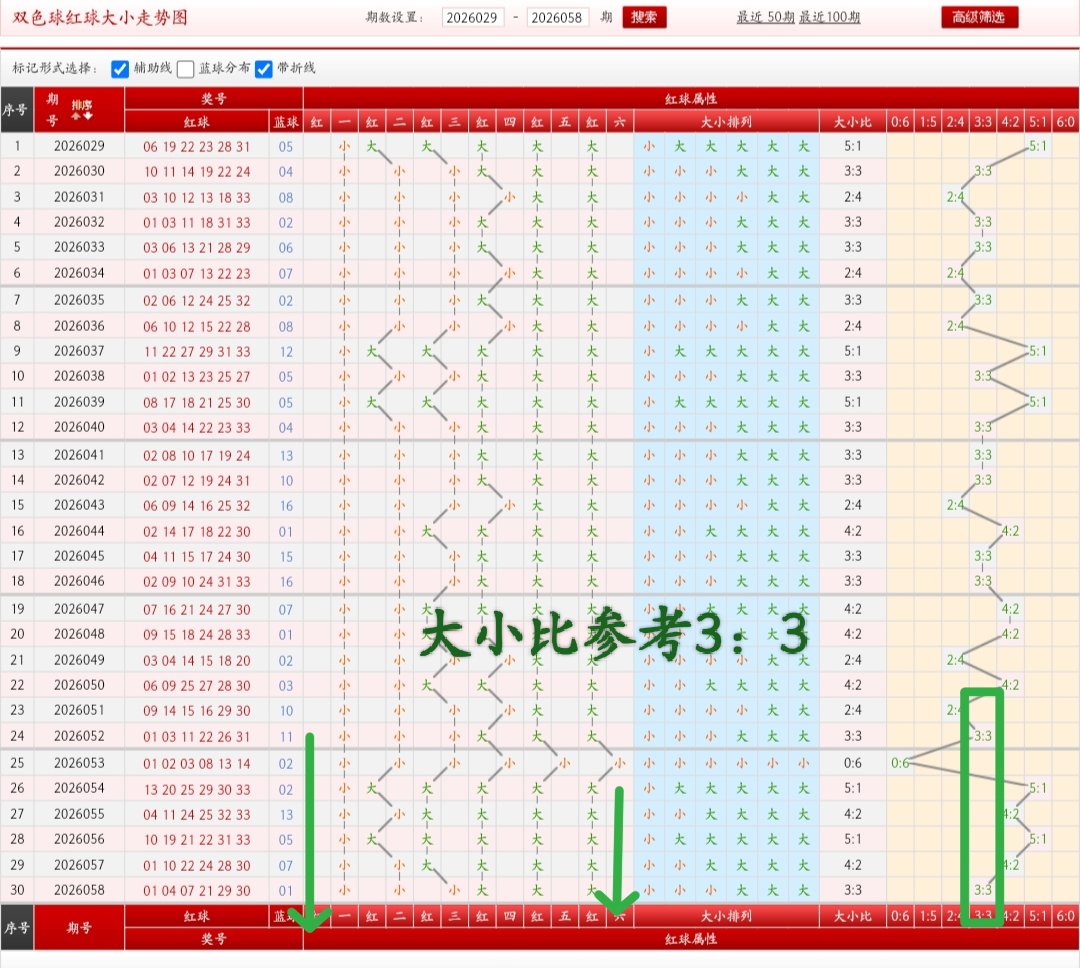Image resolution: width=1080 pixels, height=968 pixels.
Task: Click 大小比 value 4:2 in row 2026044
Action: [853, 531]
